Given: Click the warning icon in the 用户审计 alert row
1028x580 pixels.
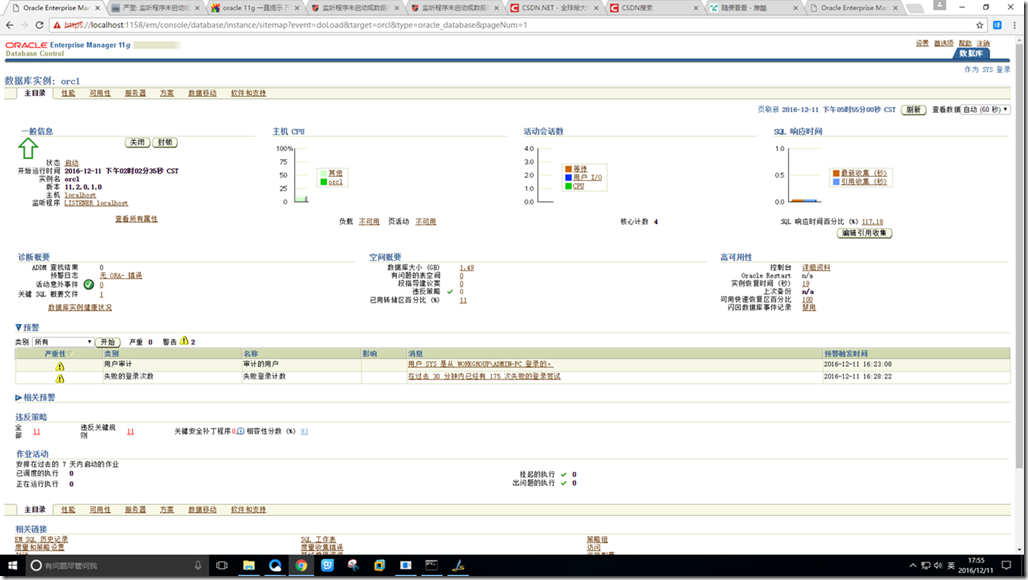Looking at the screenshot, I should click(60, 366).
